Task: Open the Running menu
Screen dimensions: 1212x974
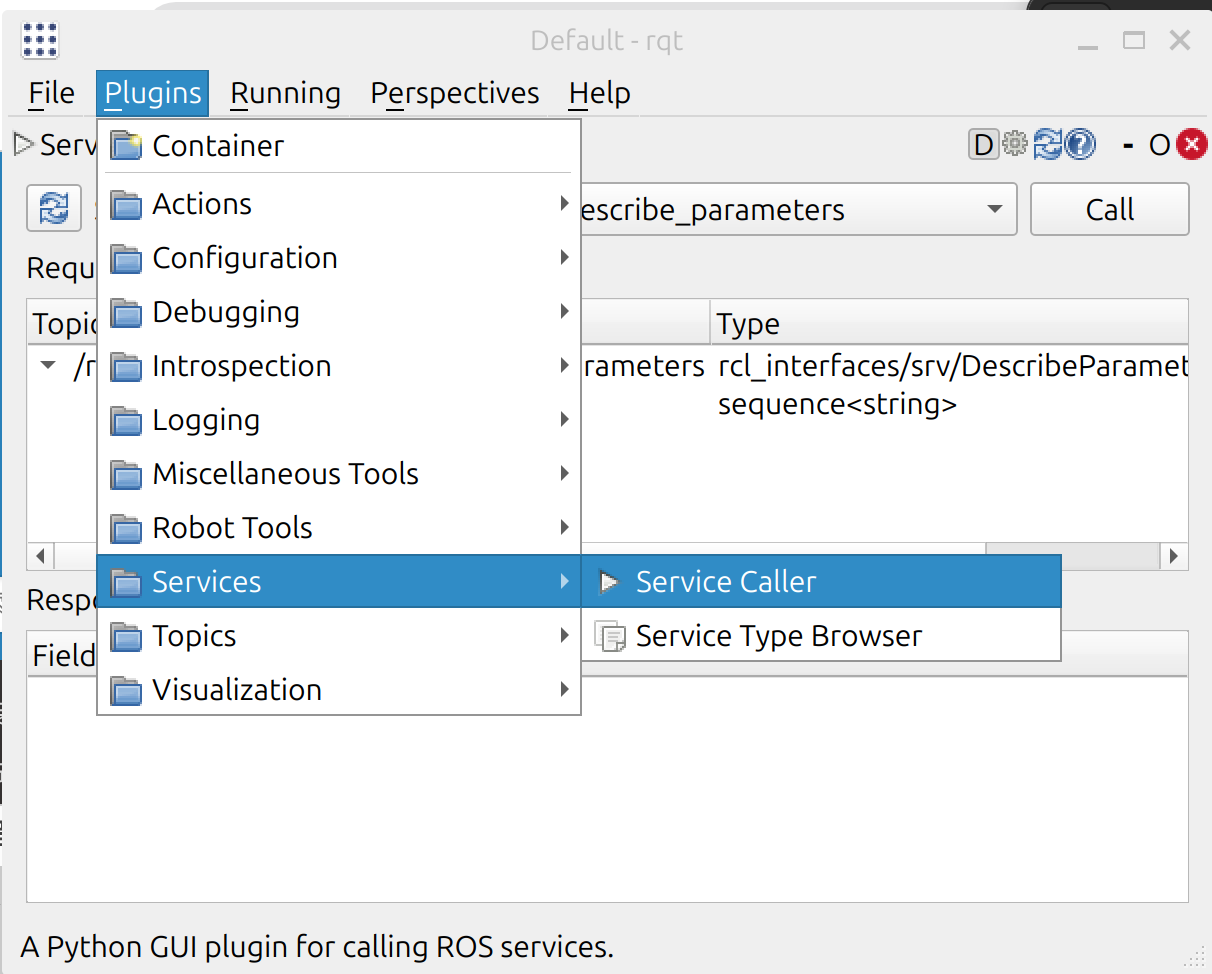Action: pyautogui.click(x=285, y=94)
